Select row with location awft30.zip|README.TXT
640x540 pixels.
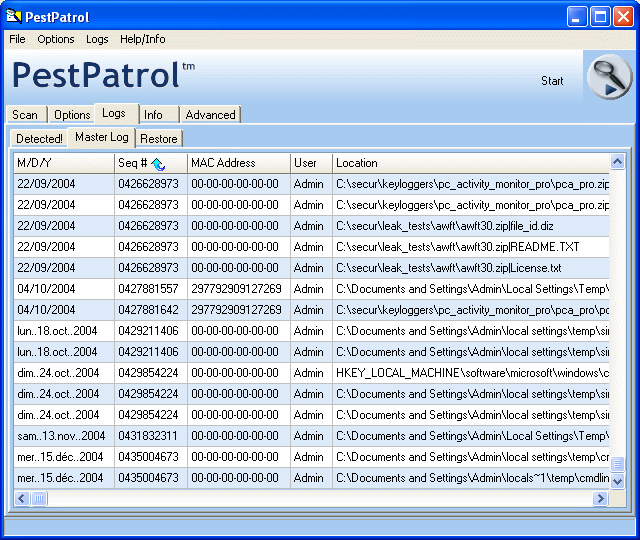pos(311,247)
